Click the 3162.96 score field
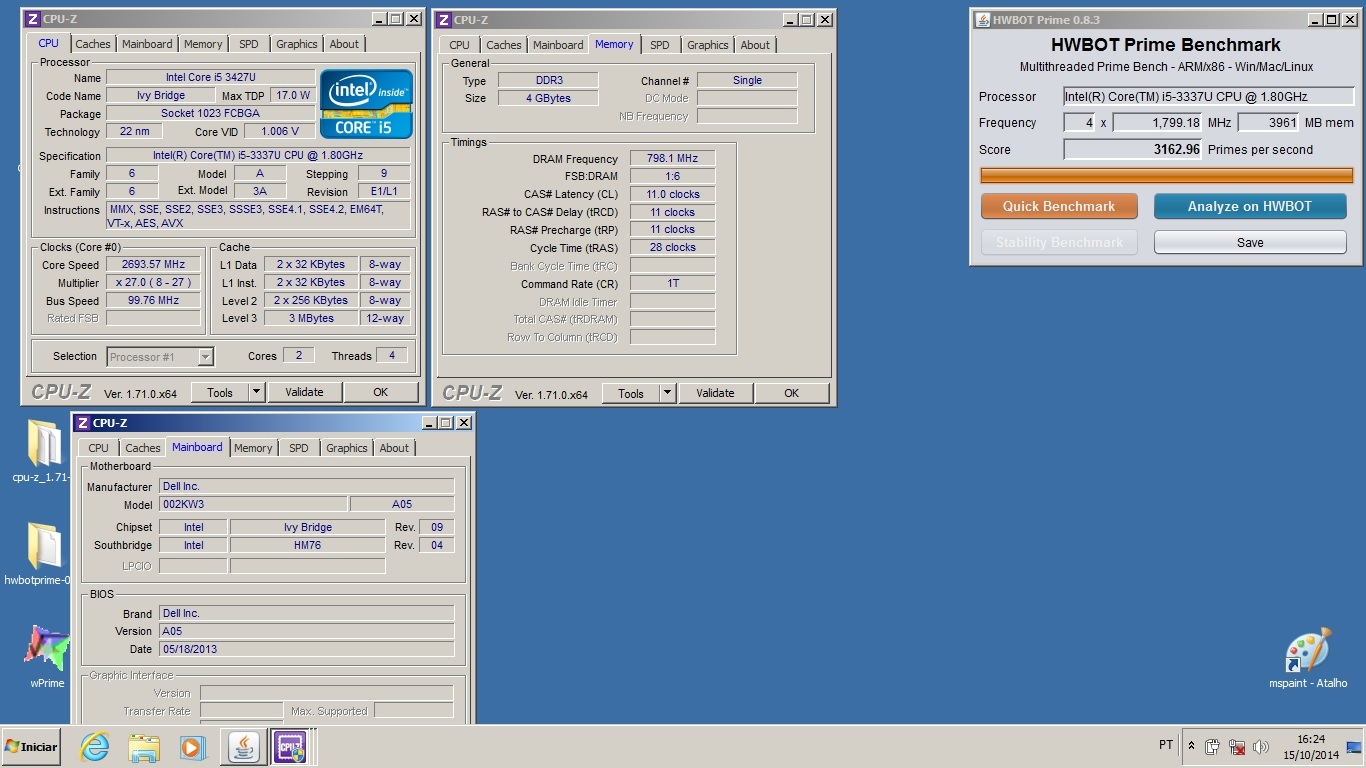The width and height of the screenshot is (1366, 768). (1133, 150)
